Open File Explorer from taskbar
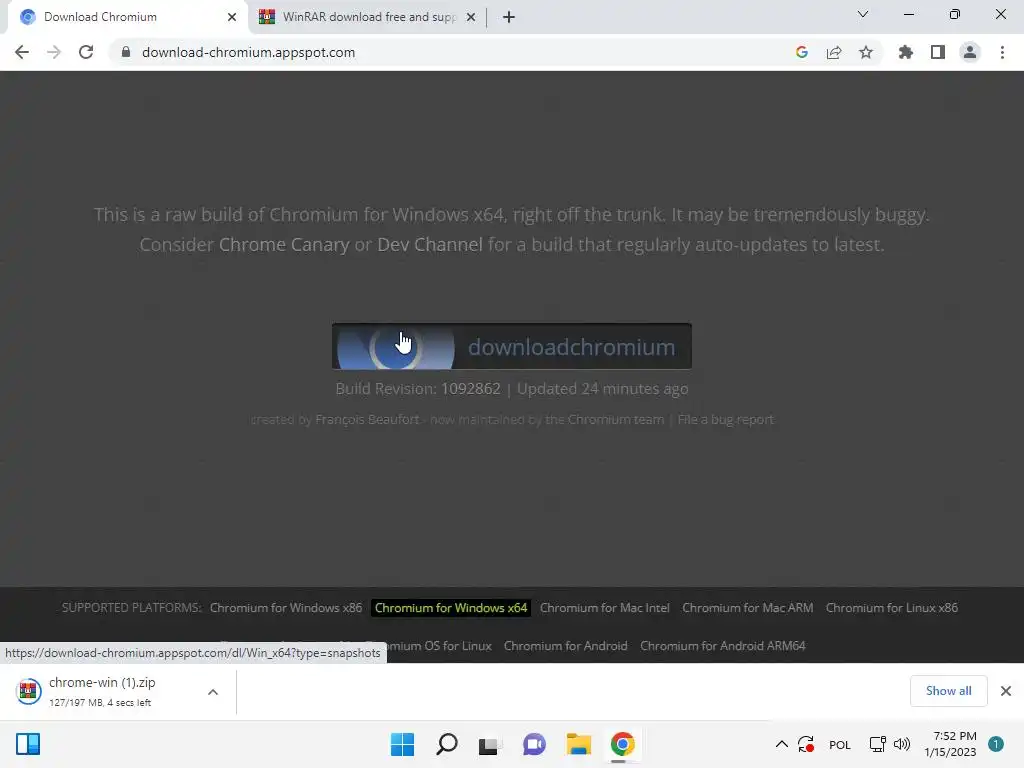 (579, 744)
